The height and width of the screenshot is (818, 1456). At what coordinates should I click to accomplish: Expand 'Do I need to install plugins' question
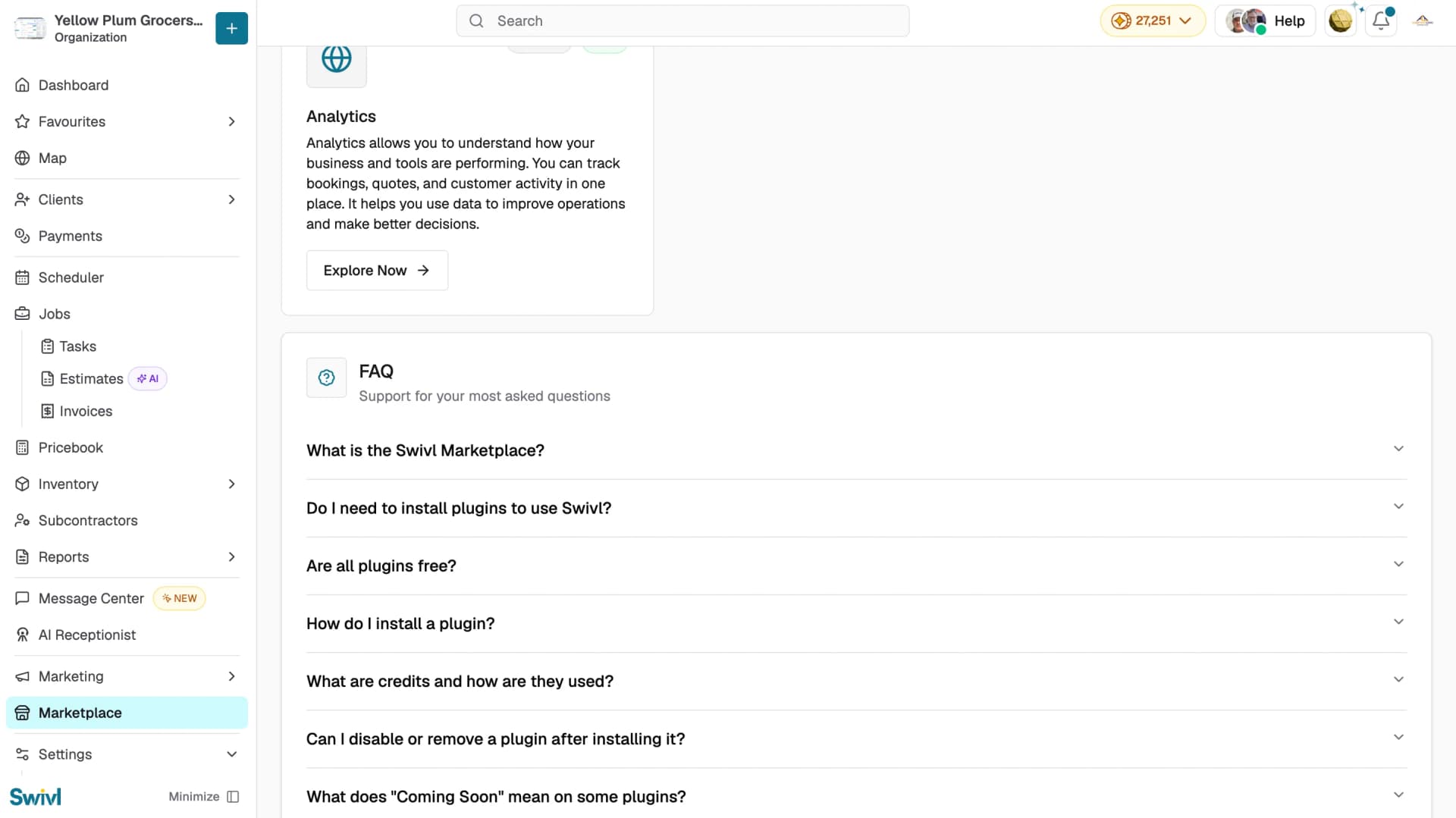[856, 508]
